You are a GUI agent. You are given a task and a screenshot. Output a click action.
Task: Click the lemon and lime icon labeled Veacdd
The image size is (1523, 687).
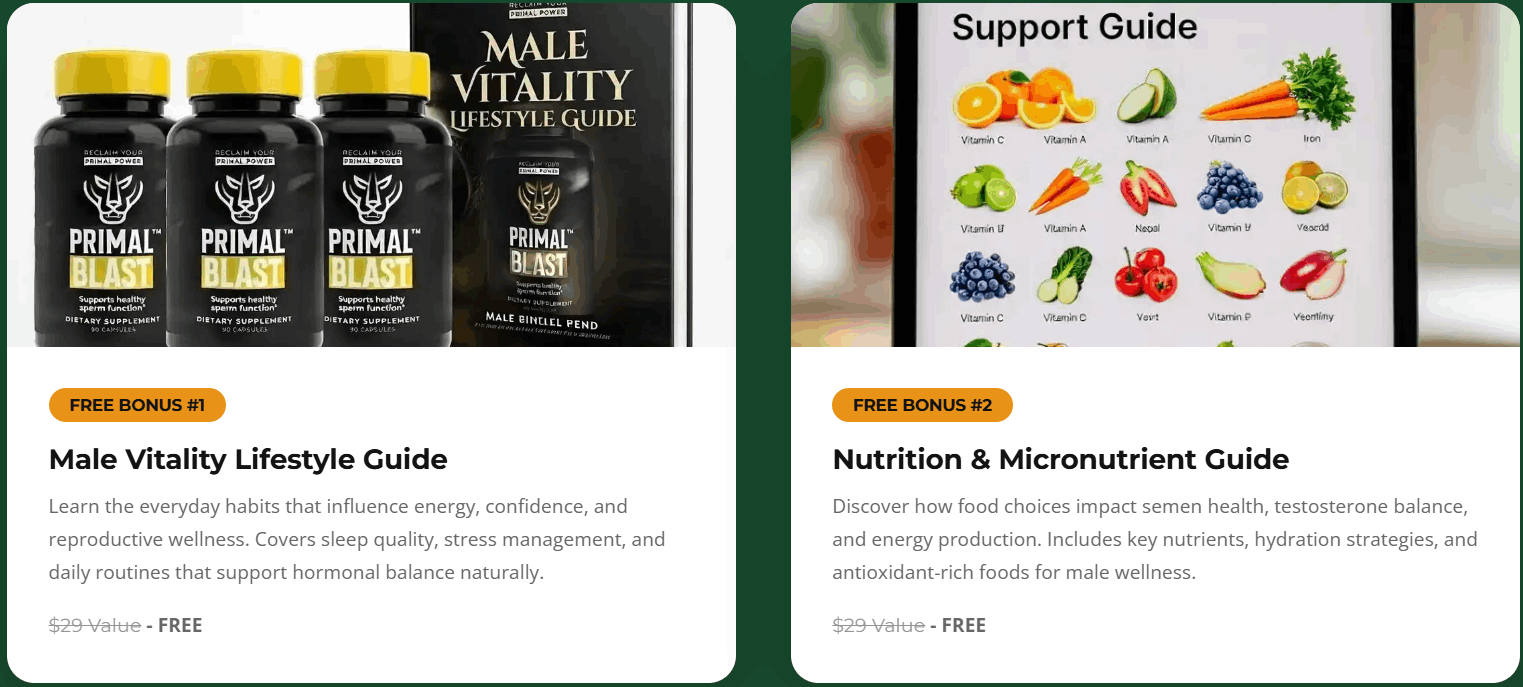click(1313, 188)
